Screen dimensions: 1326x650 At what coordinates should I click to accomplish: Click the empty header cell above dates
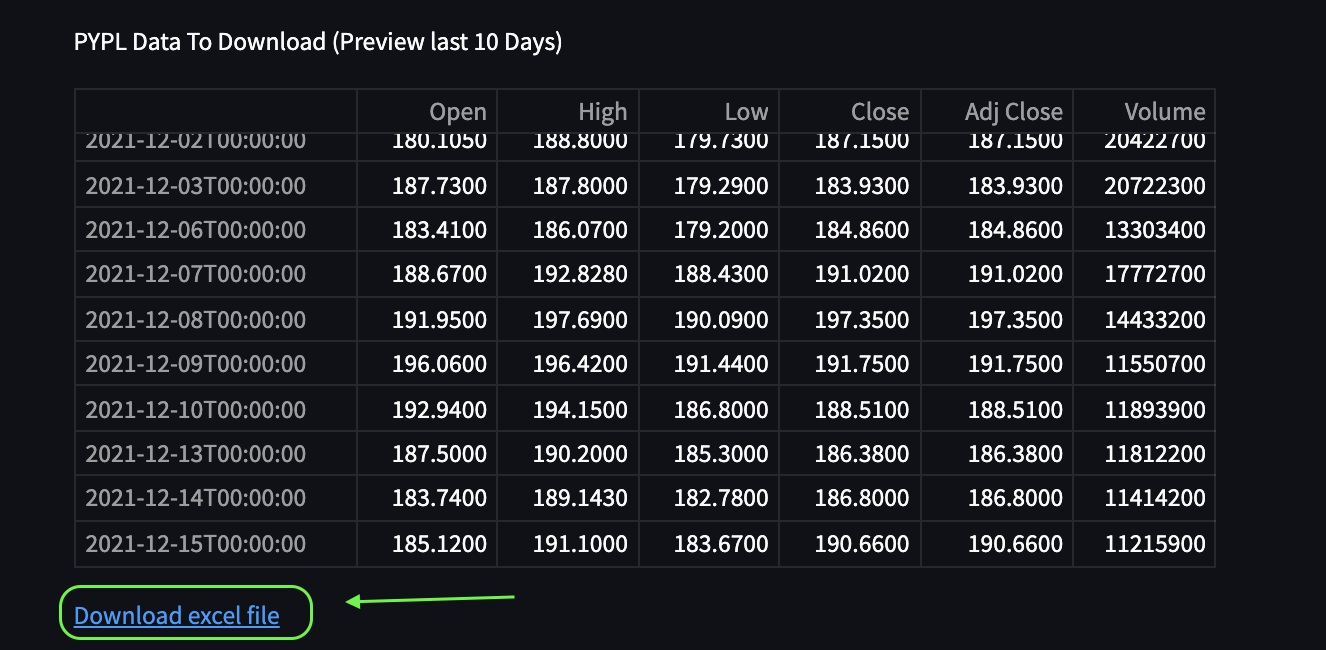click(215, 111)
